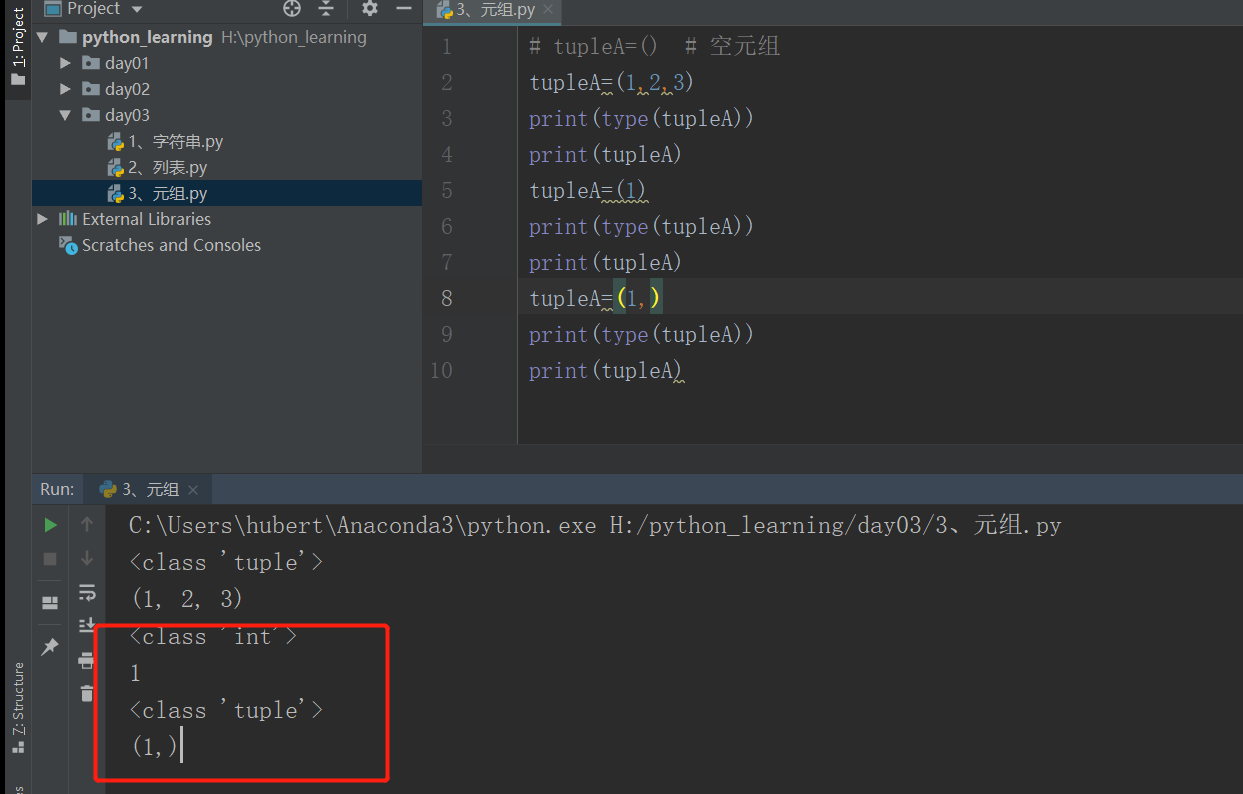Toggle soft-wrap in the console output
1243x794 pixels.
(x=87, y=593)
